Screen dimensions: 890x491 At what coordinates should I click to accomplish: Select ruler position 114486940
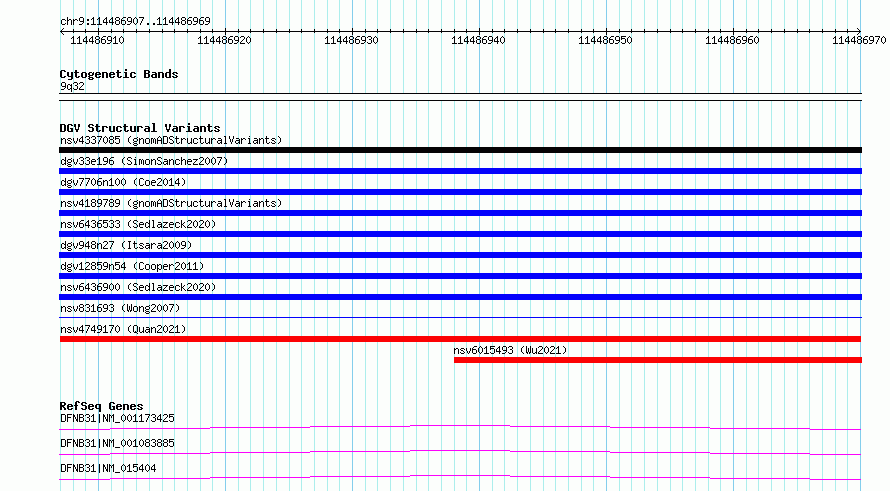pos(478,40)
